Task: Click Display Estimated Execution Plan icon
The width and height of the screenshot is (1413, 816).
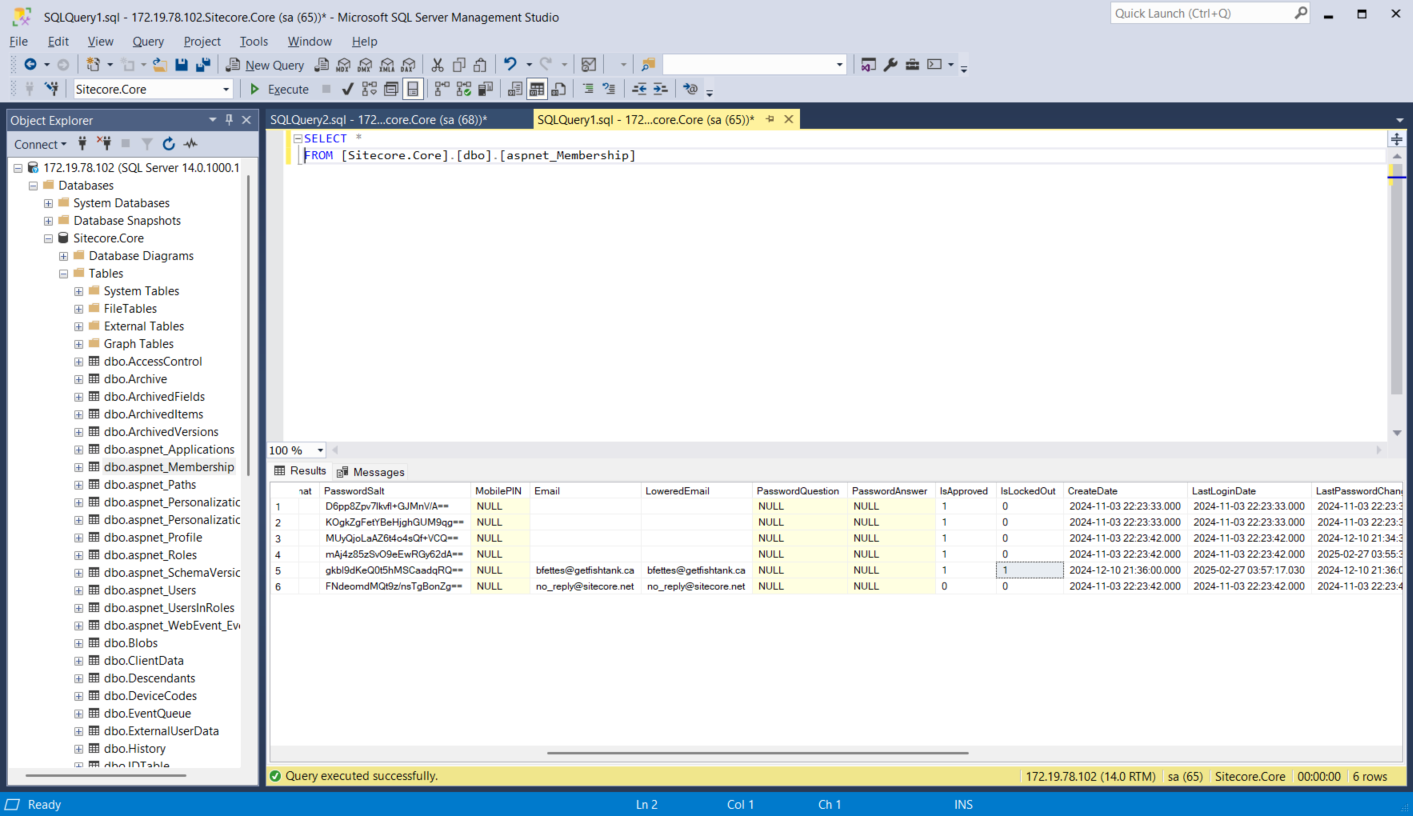Action: pos(369,89)
